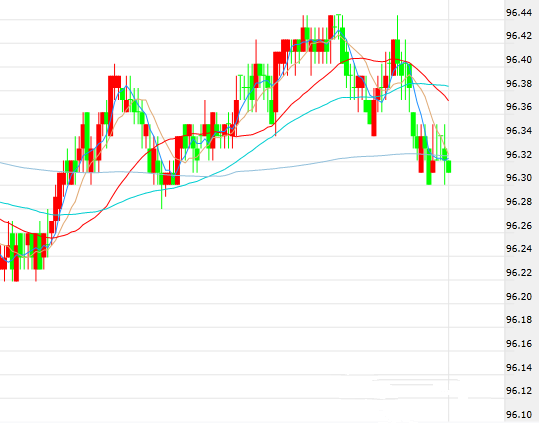Select the 96.18 price level label
539x423 pixels.
click(x=519, y=320)
